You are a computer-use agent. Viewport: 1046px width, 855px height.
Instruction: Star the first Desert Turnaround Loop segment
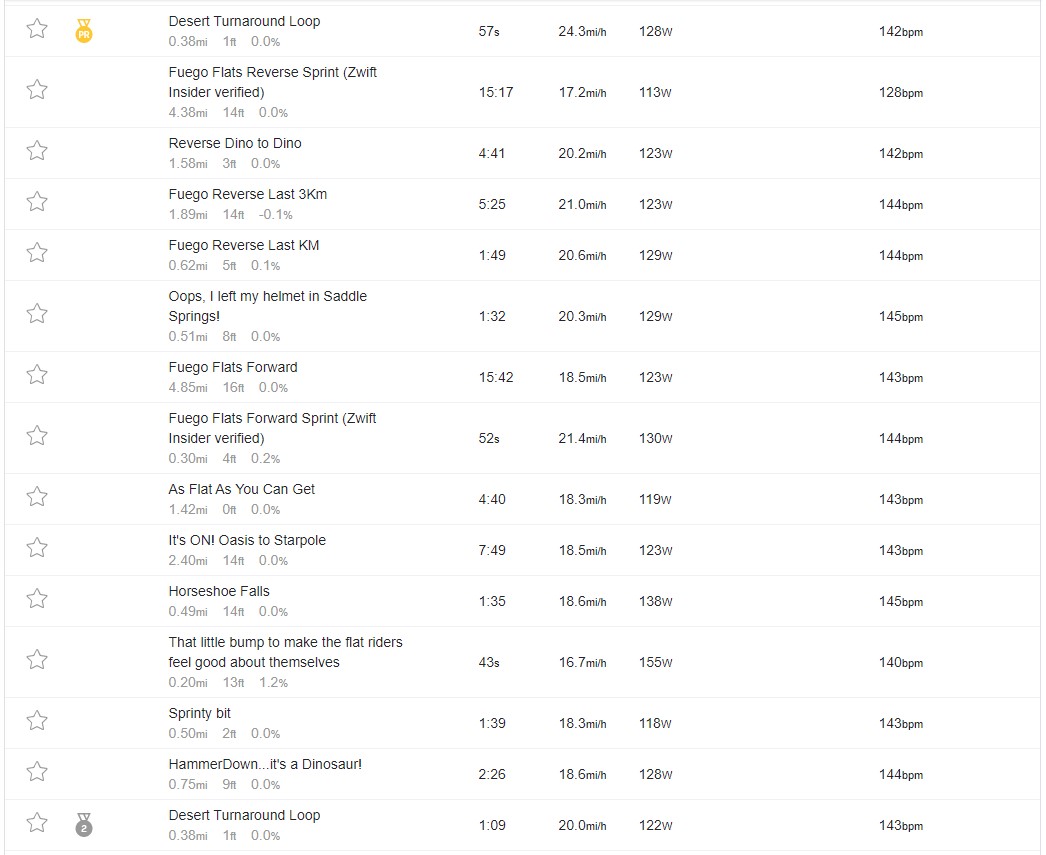37,29
